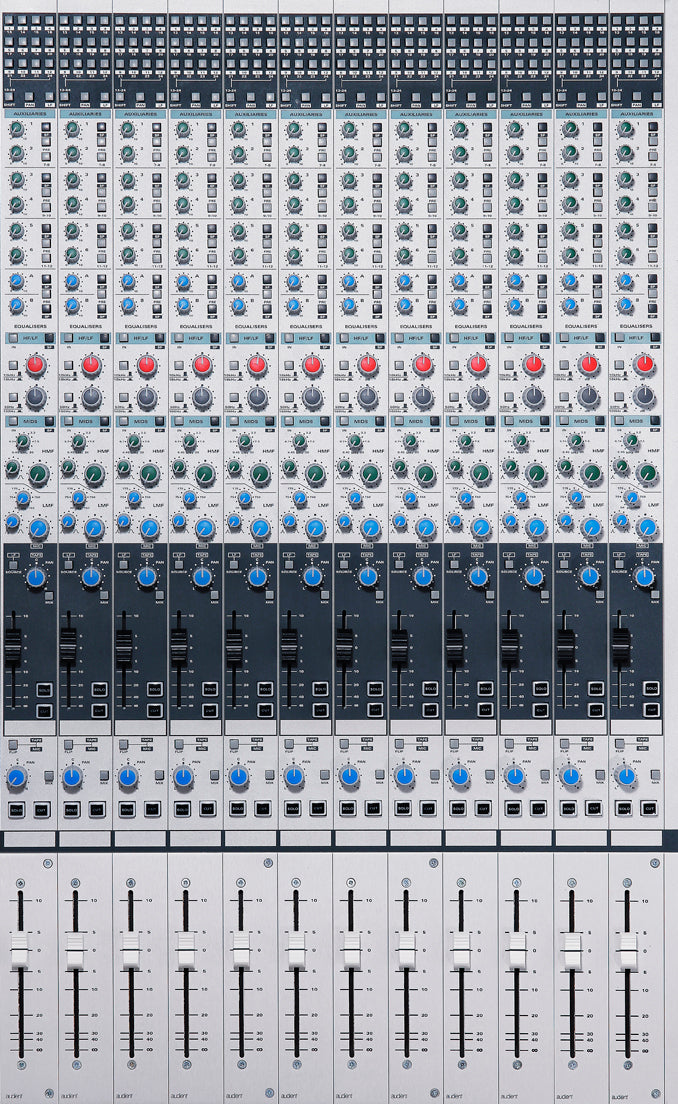Click the red HF gain knob on channel one
Screen dimensions: 678x1104
coord(36,365)
